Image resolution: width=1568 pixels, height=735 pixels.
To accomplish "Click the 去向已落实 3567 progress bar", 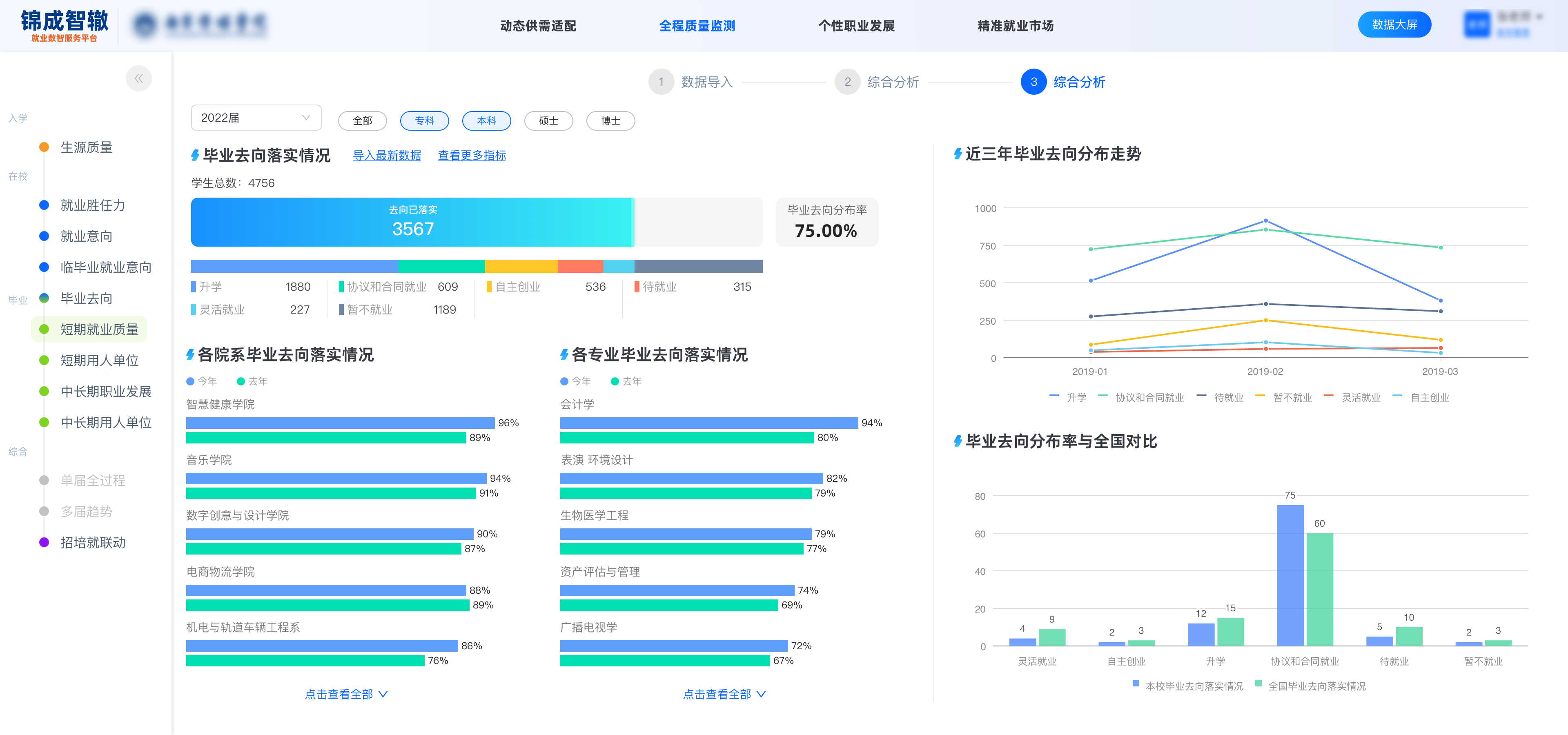I will click(x=412, y=222).
